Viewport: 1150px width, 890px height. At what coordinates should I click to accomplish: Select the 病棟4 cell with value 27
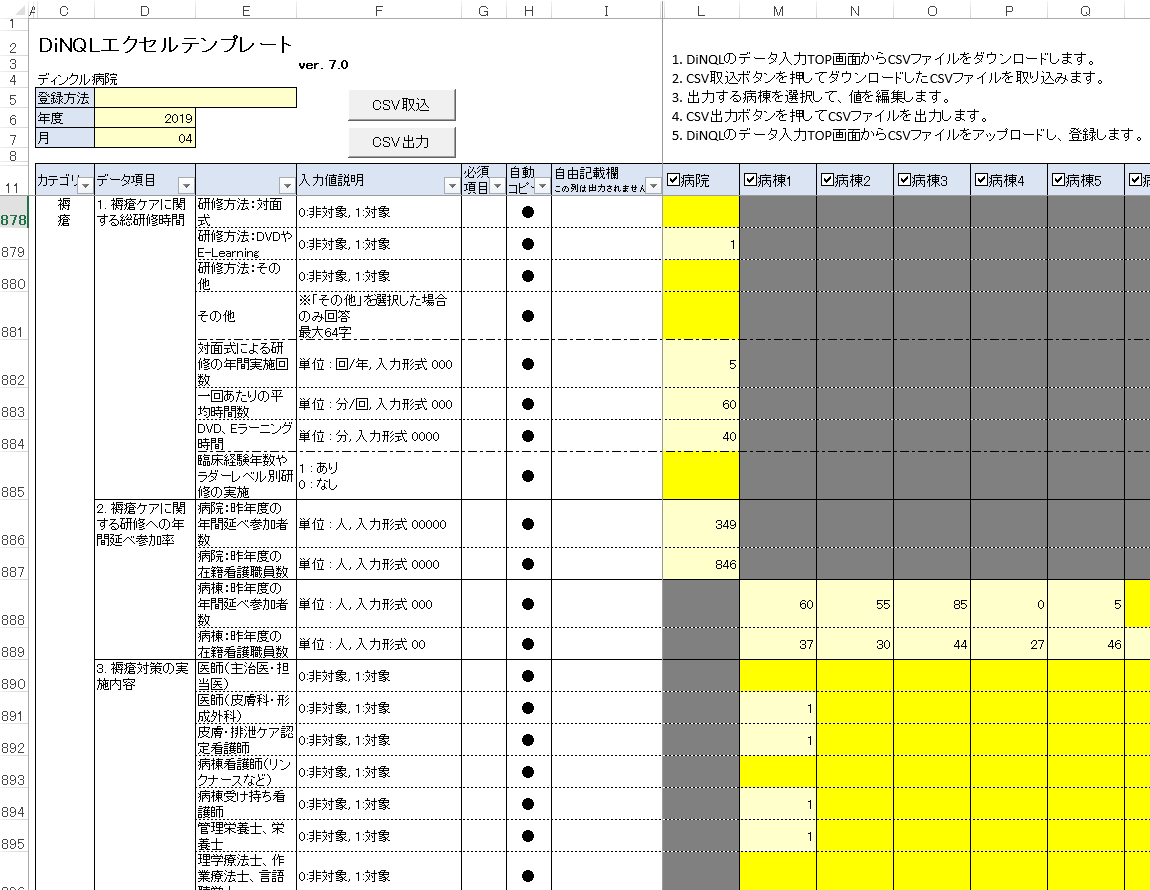[x=1009, y=643]
